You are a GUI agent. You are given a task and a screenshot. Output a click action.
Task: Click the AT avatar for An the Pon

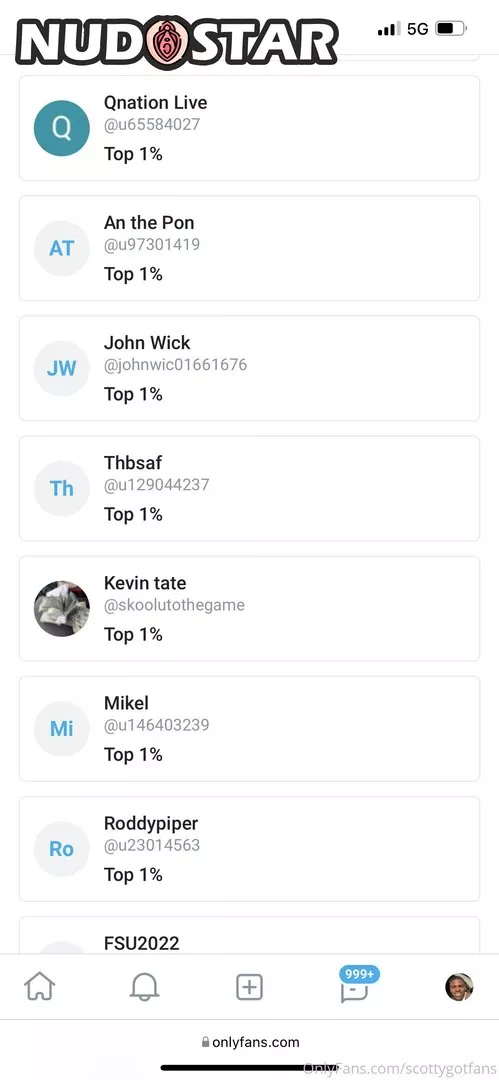coord(61,249)
